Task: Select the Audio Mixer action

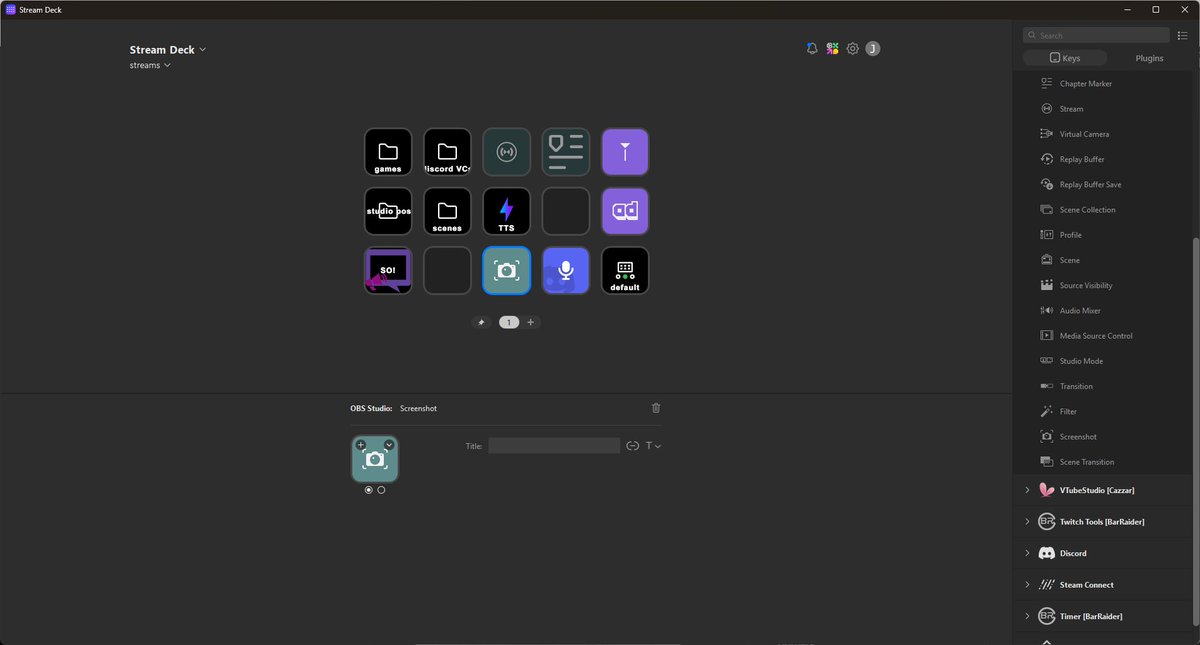Action: [x=1078, y=310]
